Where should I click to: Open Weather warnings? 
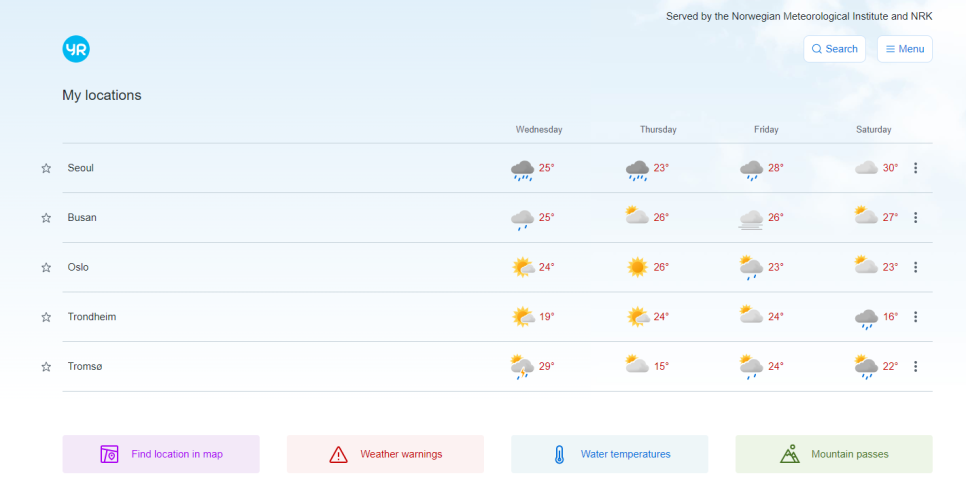point(385,454)
